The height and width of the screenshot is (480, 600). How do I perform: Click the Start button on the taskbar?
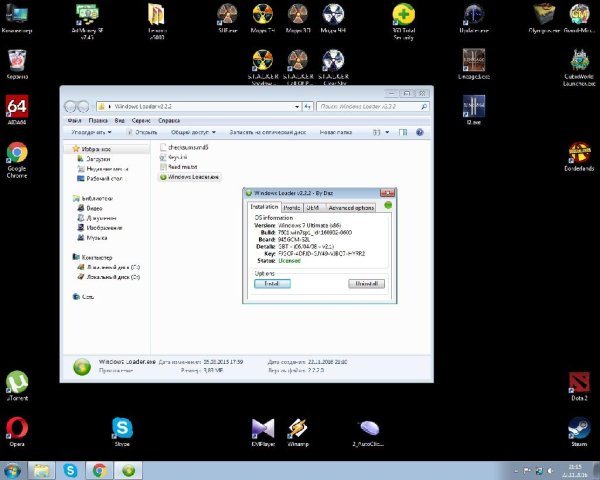point(13,470)
